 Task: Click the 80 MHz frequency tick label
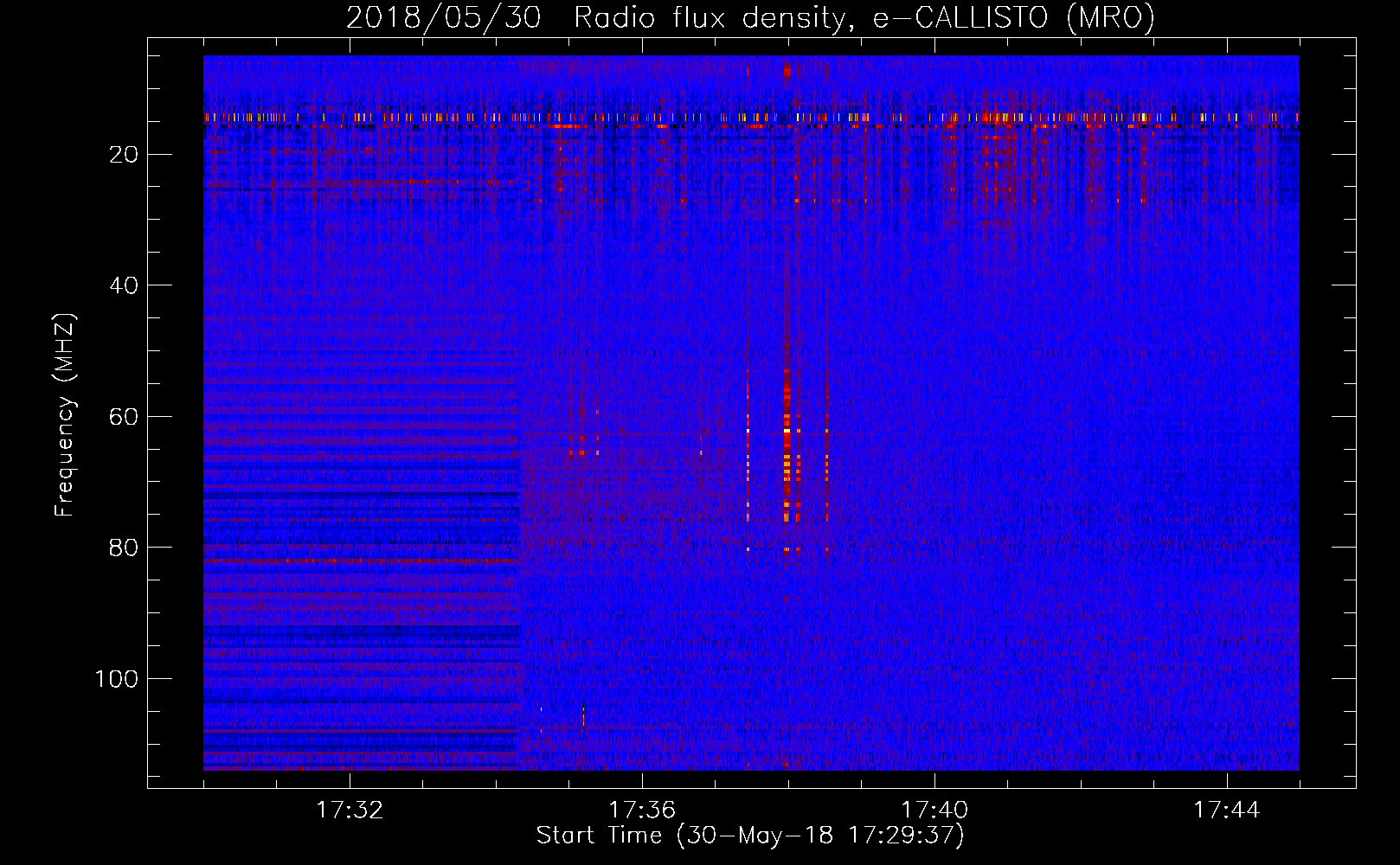coord(125,548)
